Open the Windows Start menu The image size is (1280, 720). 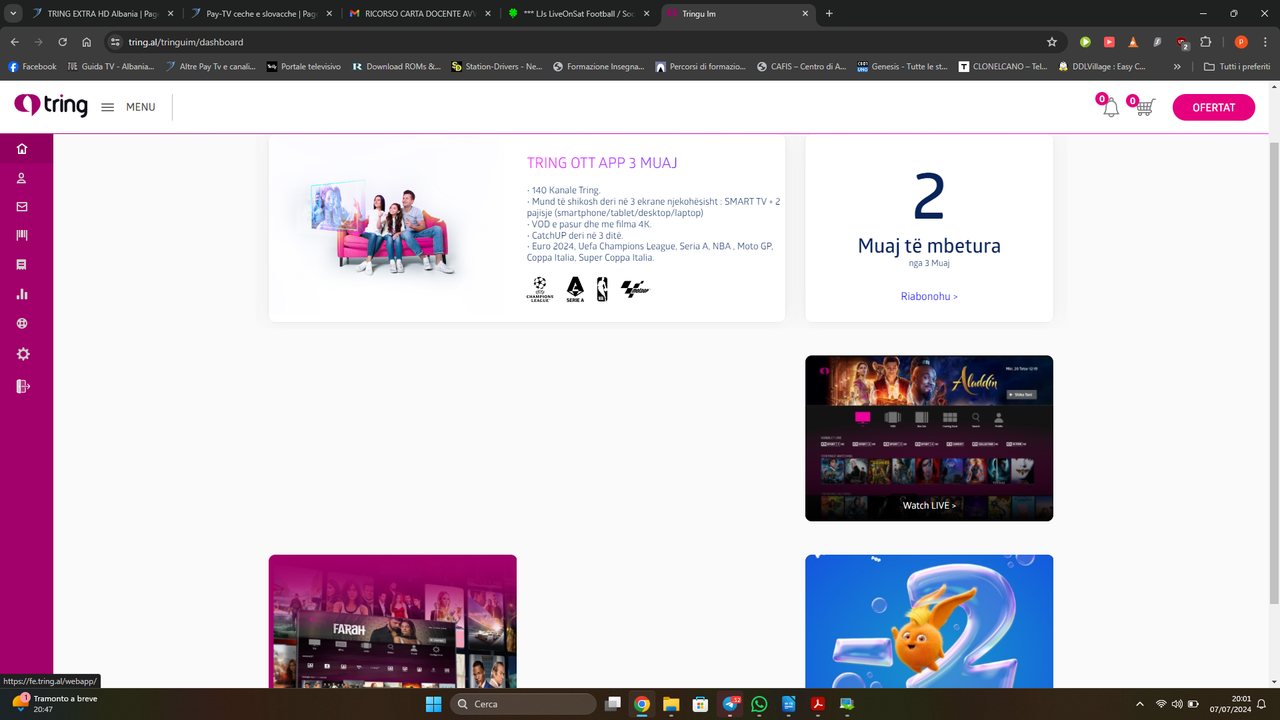(433, 704)
